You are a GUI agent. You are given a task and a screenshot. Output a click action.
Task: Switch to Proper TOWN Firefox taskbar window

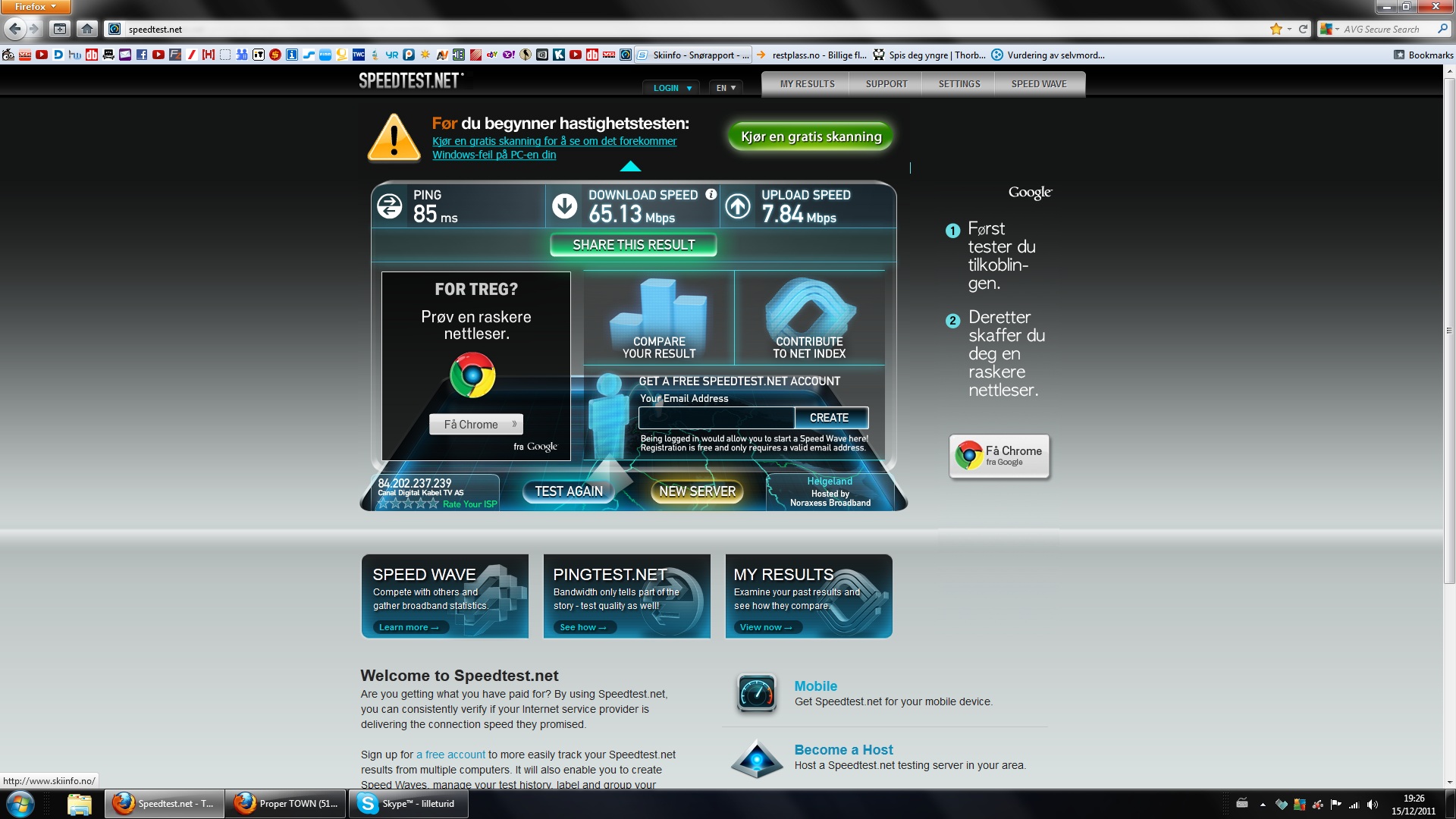pyautogui.click(x=287, y=804)
